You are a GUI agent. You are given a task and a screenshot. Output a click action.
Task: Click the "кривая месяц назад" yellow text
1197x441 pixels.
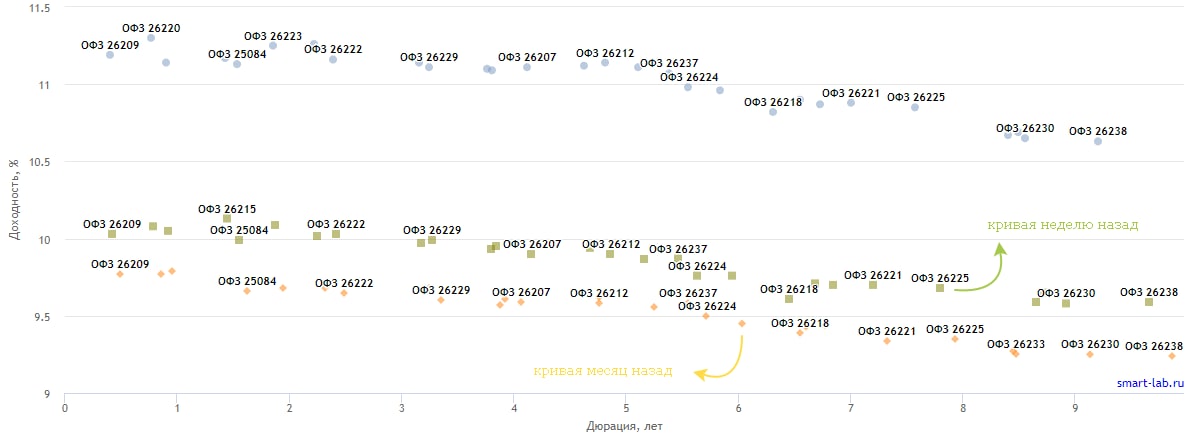coord(602,371)
